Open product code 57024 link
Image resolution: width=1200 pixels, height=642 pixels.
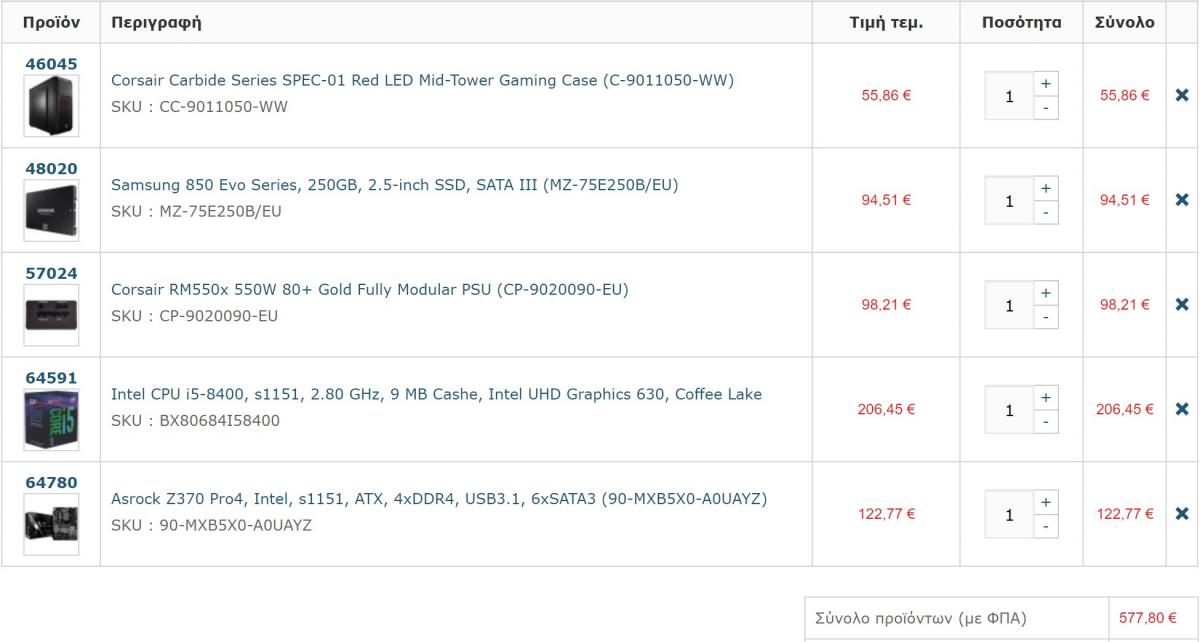coord(51,273)
